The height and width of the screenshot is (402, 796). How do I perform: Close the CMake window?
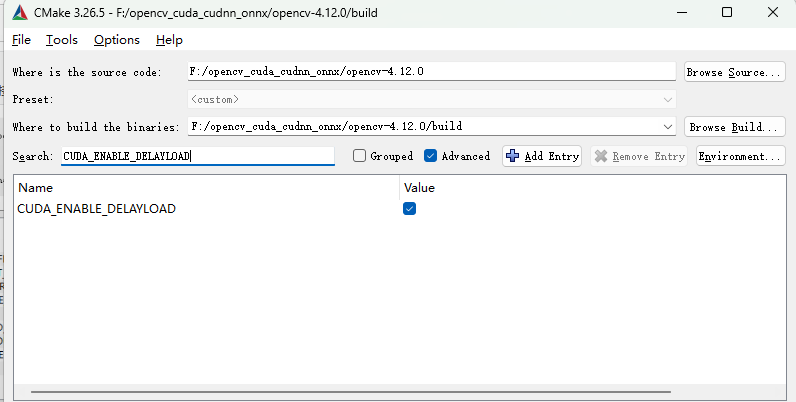pos(773,14)
